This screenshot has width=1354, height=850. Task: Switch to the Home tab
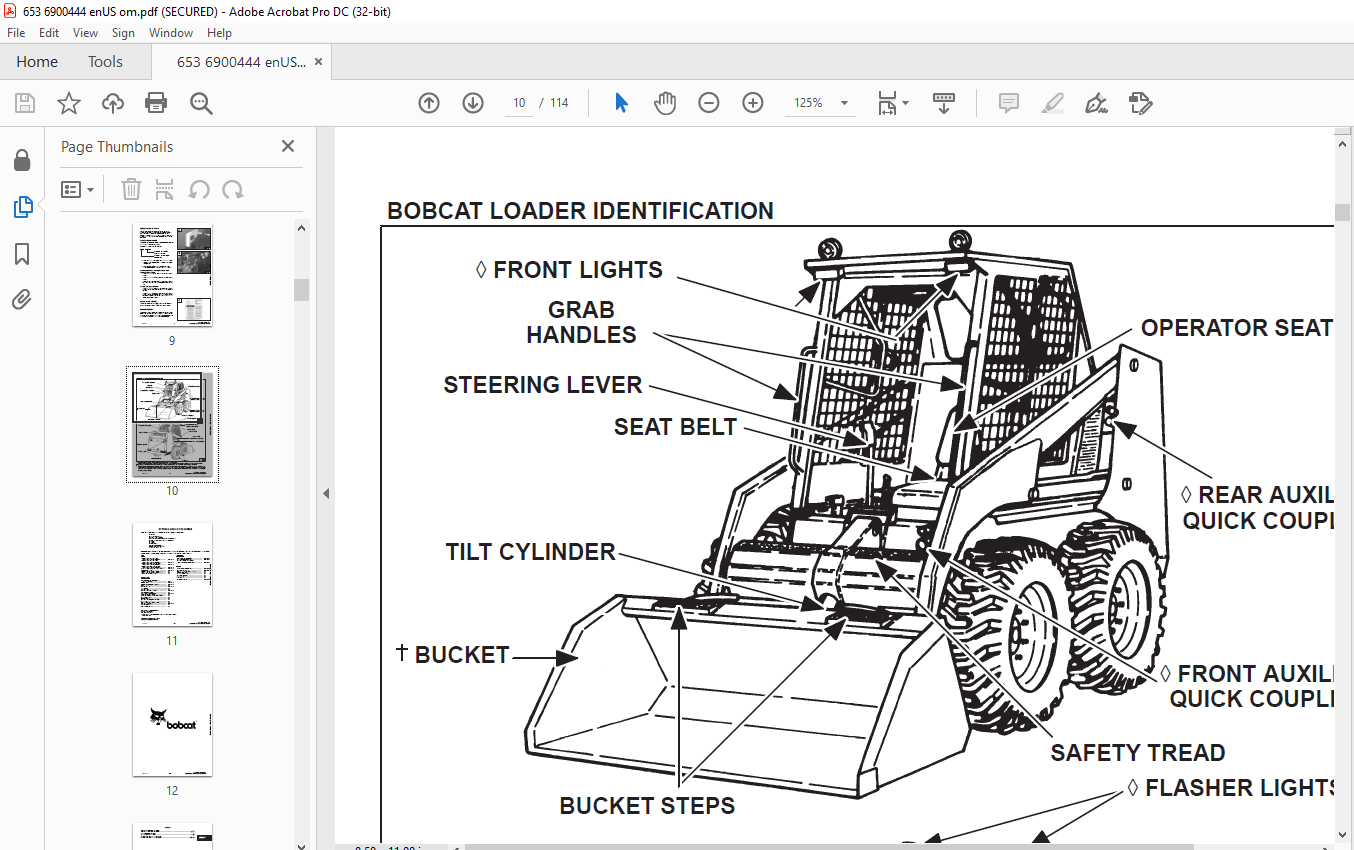(x=37, y=61)
